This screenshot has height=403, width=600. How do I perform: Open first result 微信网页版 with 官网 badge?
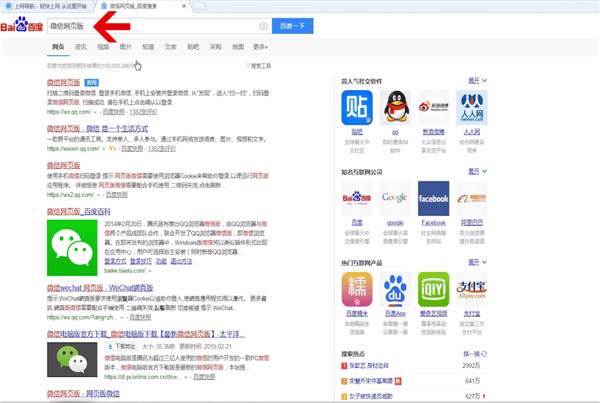64,83
